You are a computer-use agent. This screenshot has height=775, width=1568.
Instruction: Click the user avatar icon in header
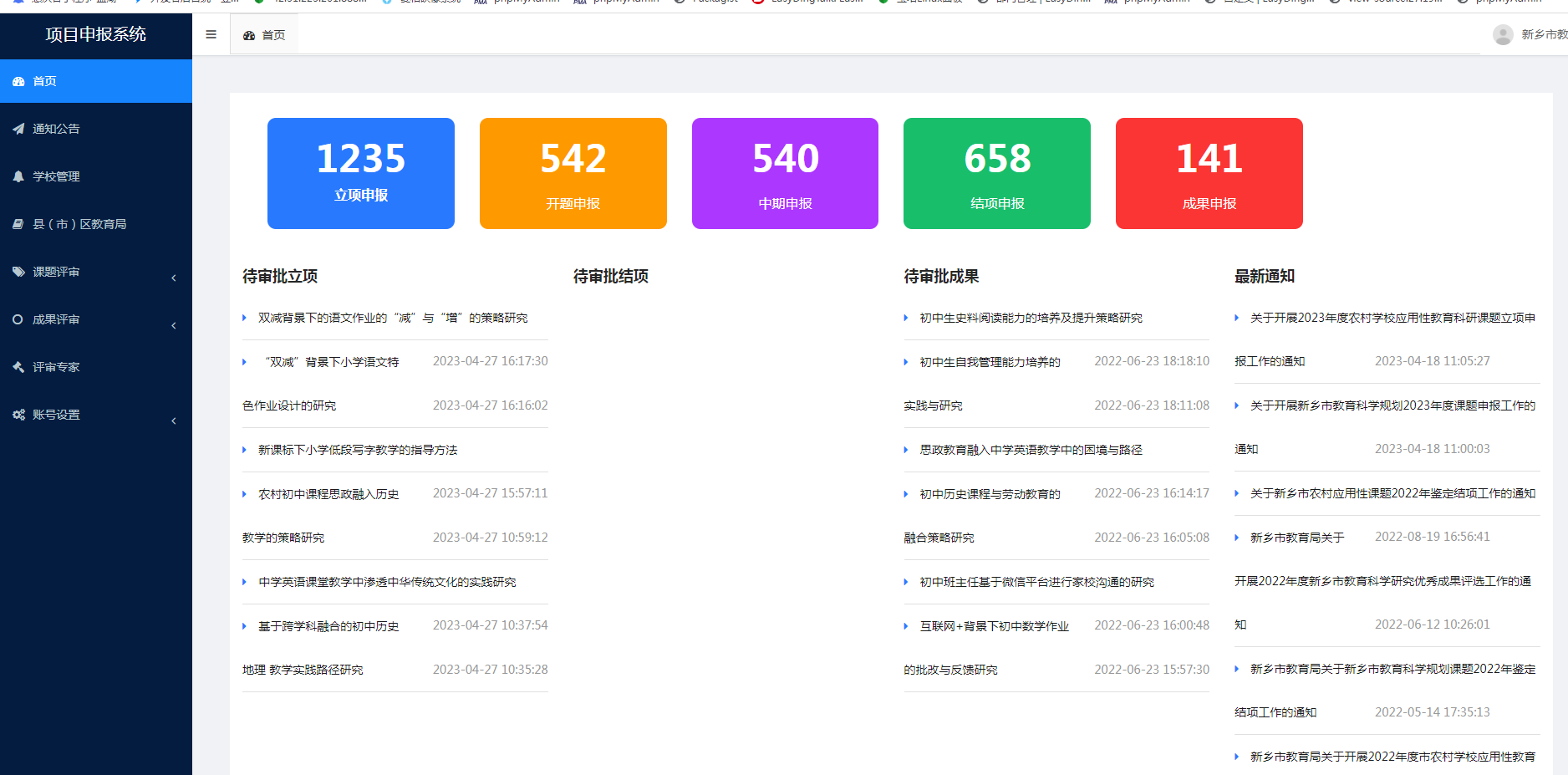pyautogui.click(x=1503, y=34)
